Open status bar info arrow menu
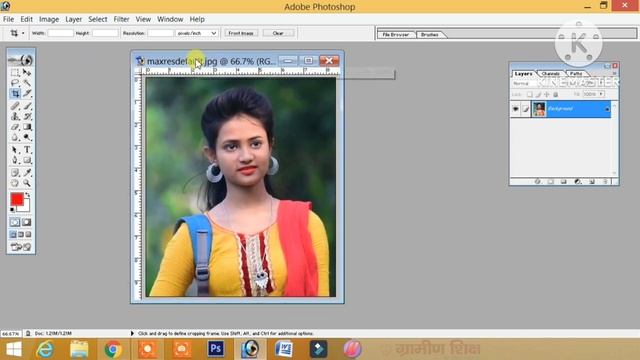The height and width of the screenshot is (360, 640). 132,333
